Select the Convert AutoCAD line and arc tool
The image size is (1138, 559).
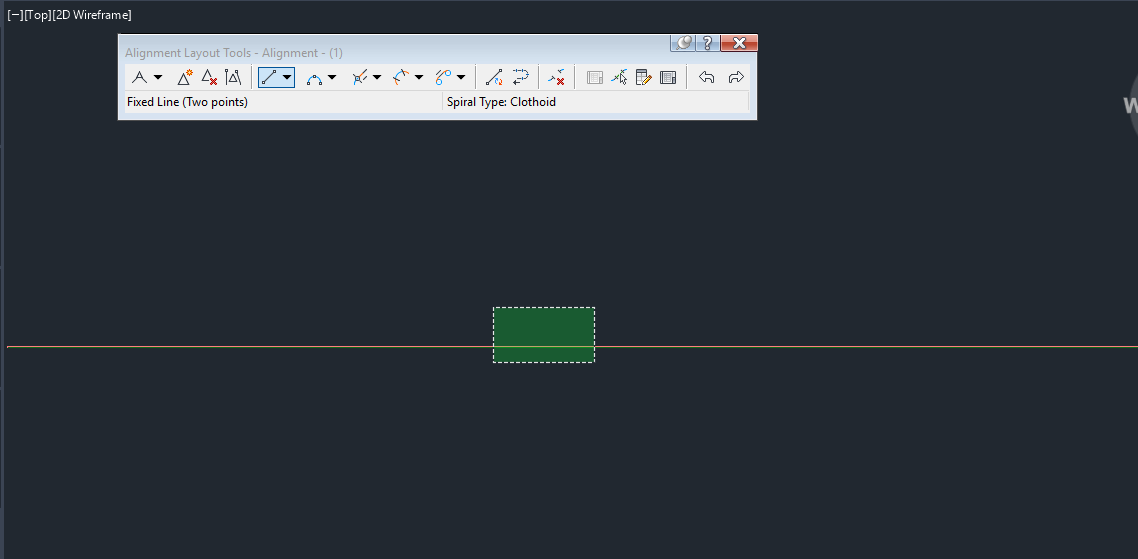coord(494,77)
